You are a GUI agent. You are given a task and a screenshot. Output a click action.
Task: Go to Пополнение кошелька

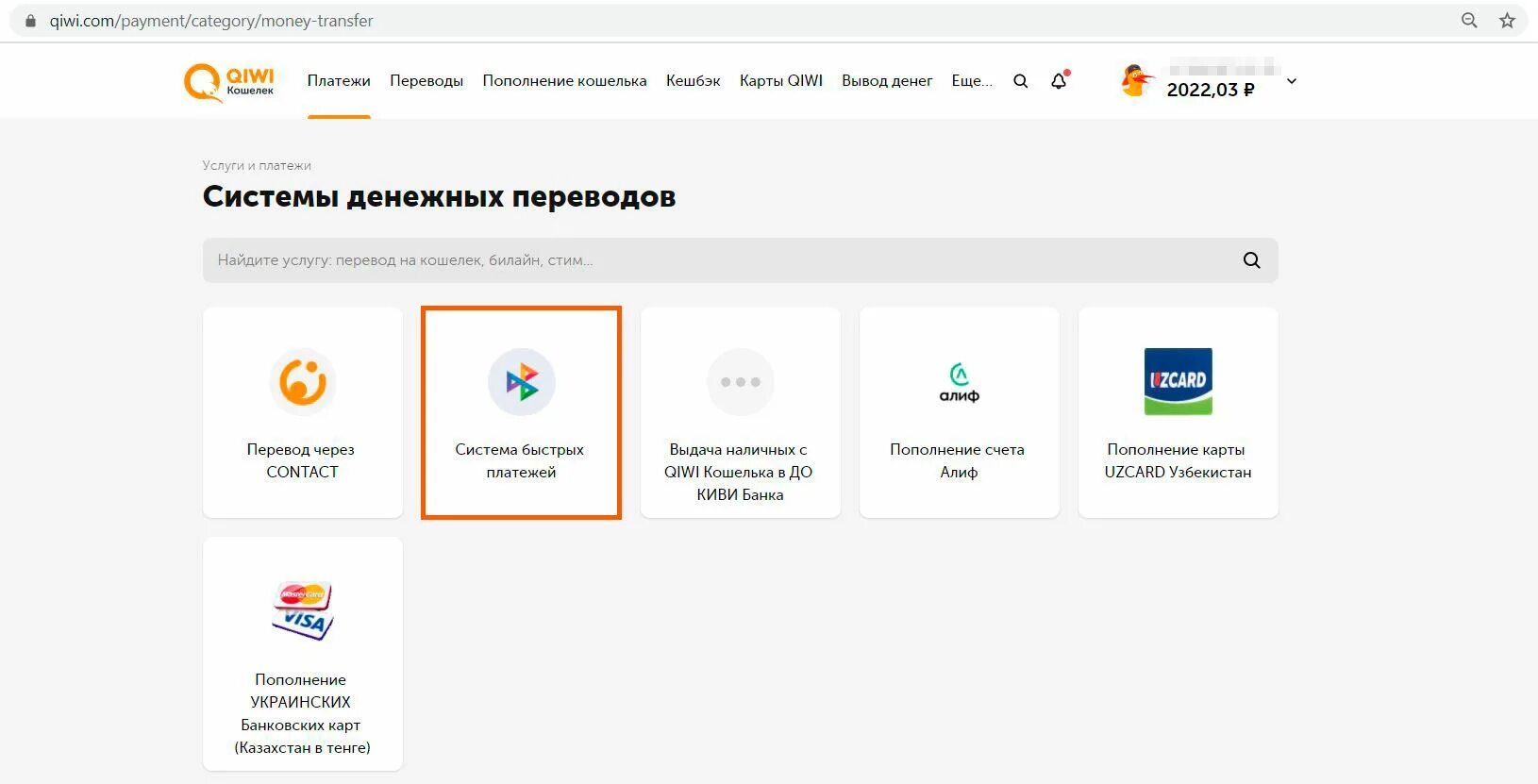coord(564,81)
